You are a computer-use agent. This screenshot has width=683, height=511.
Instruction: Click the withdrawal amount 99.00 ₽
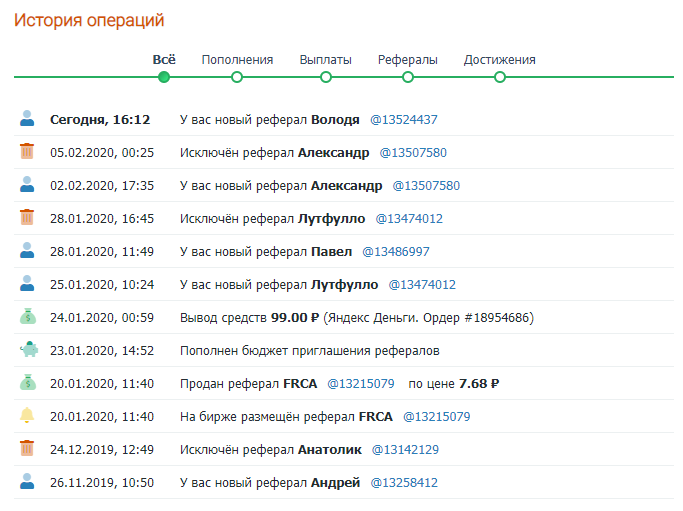coord(295,318)
